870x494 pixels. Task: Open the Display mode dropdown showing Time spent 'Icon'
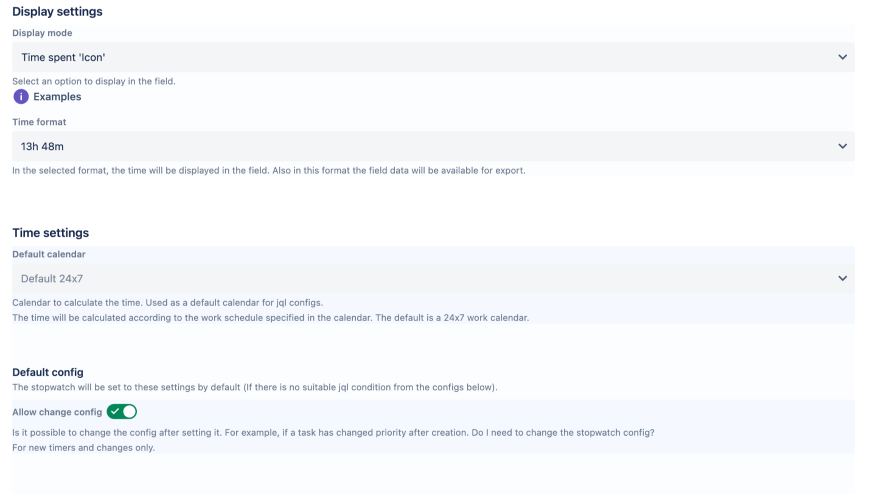430,57
